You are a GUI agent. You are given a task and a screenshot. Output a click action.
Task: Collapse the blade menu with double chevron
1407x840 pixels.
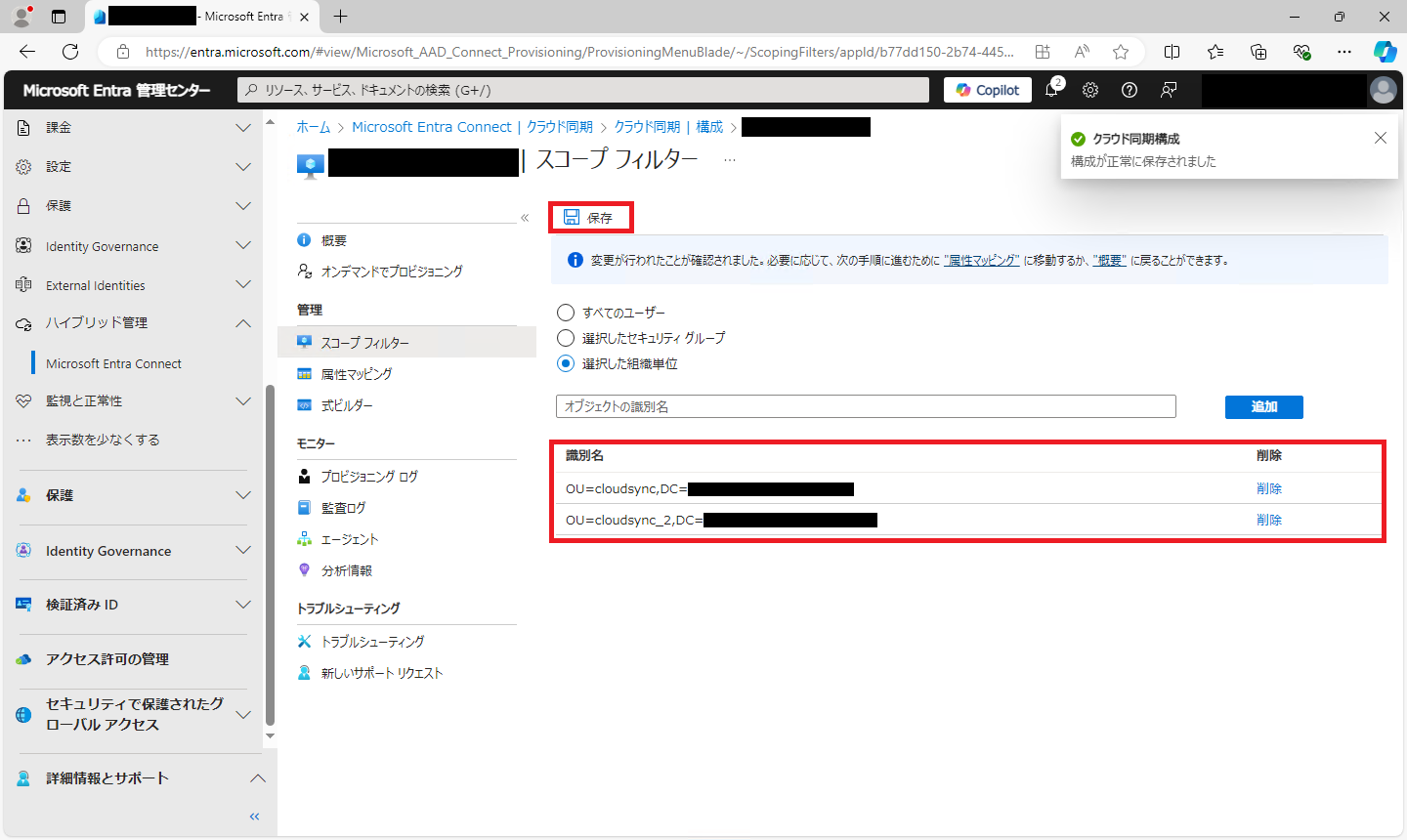click(x=525, y=218)
